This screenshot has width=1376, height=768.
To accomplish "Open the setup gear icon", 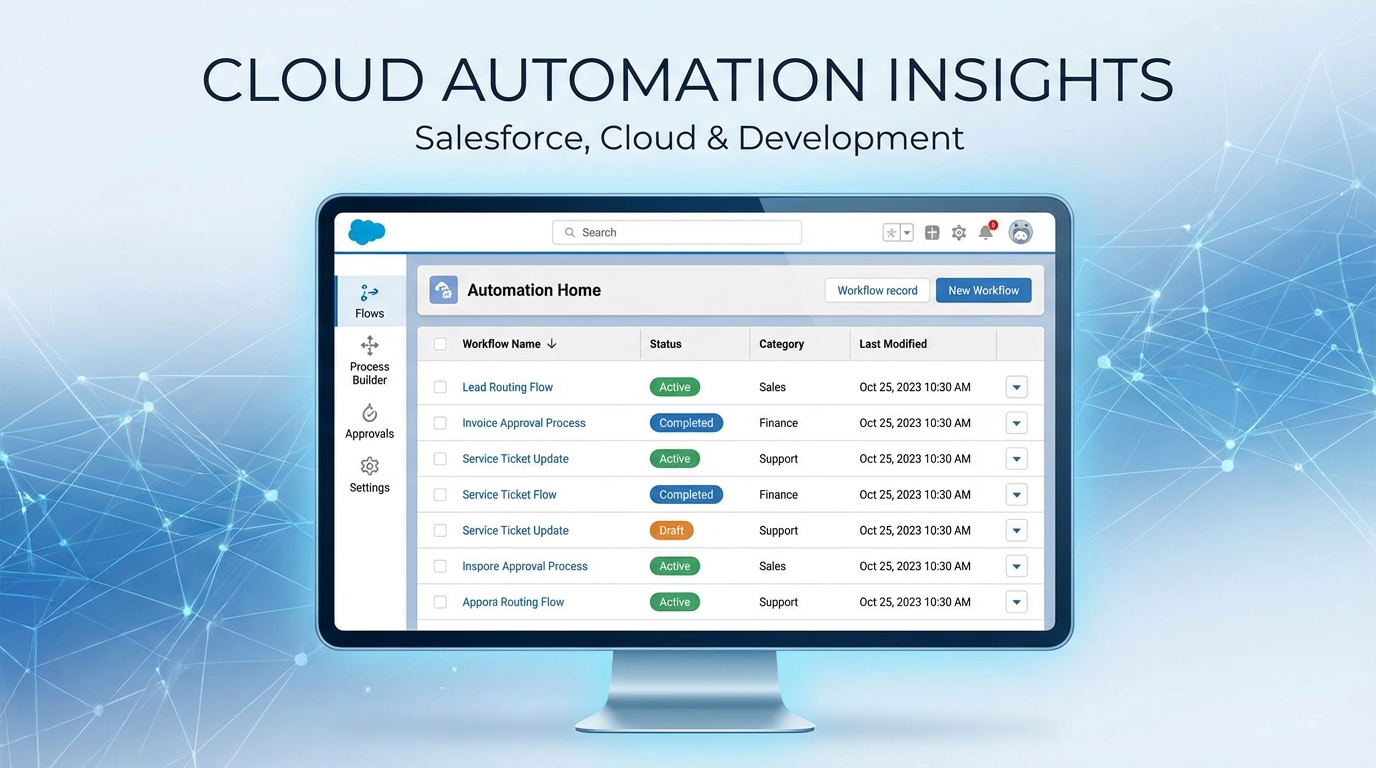I will click(x=959, y=233).
